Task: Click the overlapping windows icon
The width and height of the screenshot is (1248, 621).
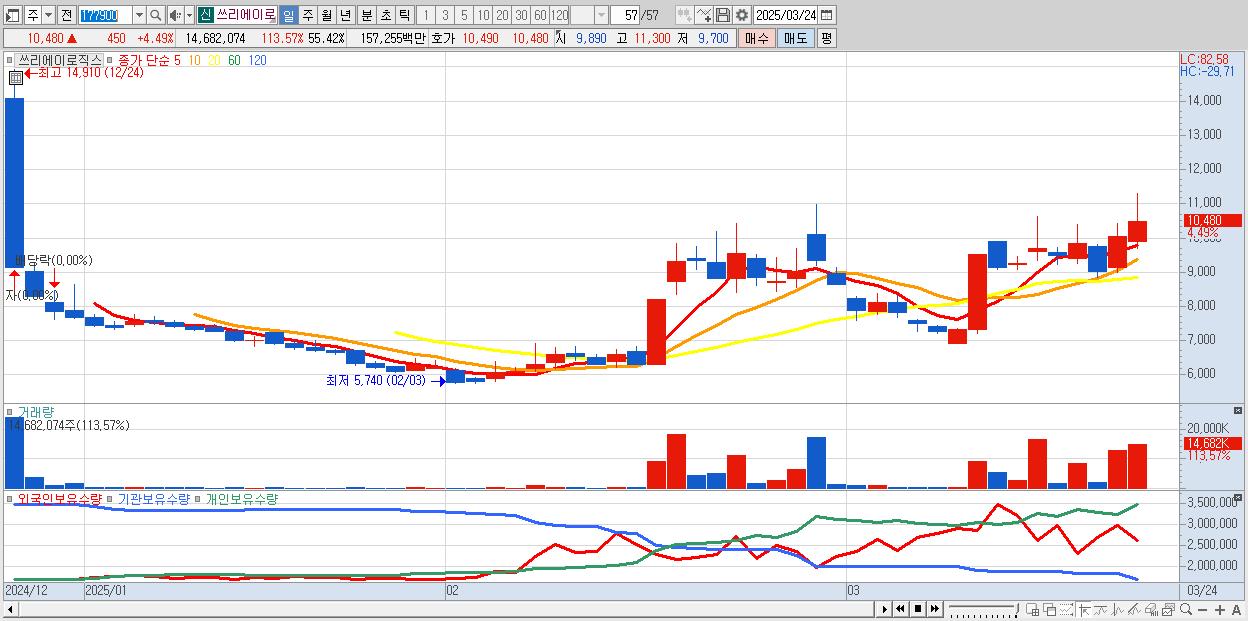Action: click(1049, 609)
